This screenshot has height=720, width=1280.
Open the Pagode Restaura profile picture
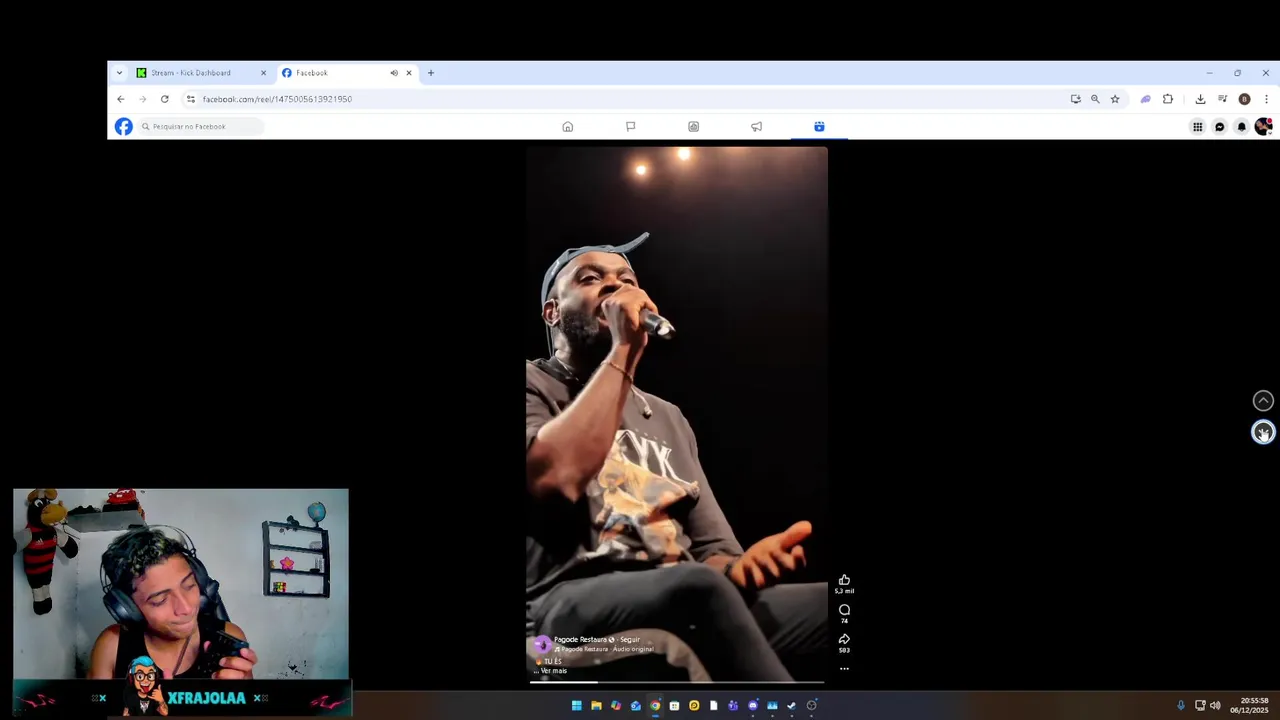click(x=542, y=644)
